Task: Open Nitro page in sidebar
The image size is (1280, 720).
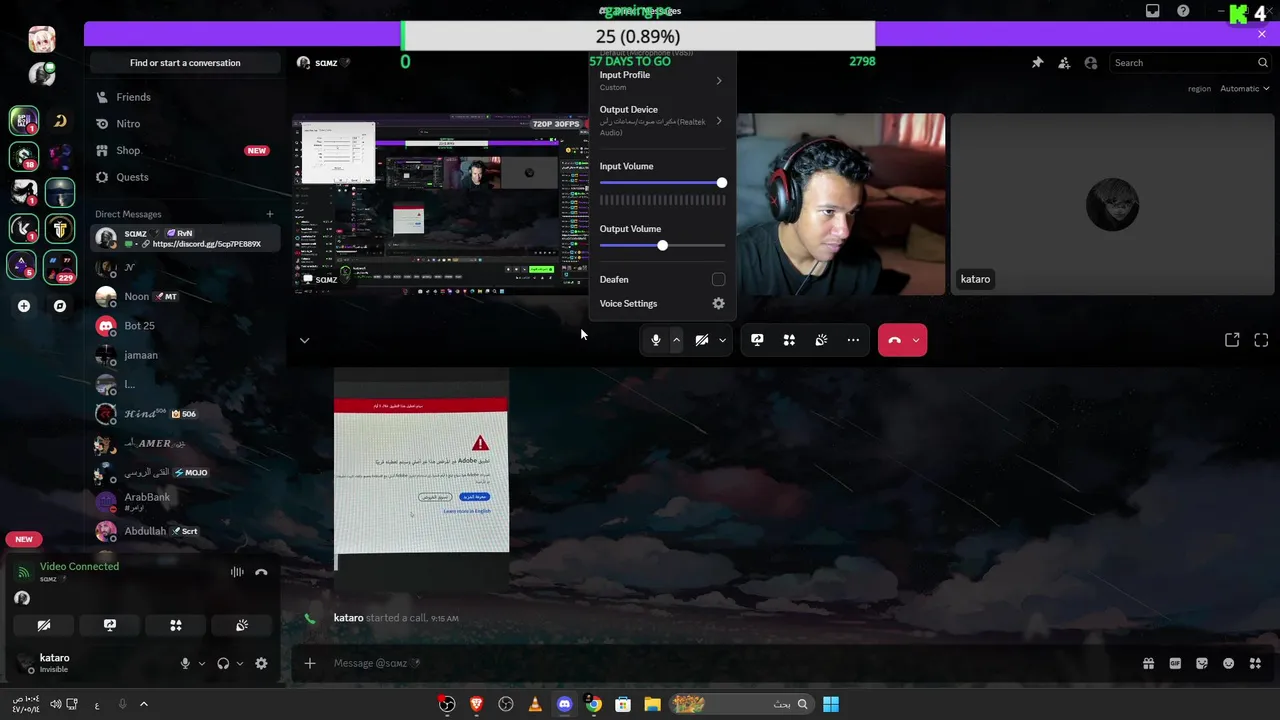Action: click(183, 124)
